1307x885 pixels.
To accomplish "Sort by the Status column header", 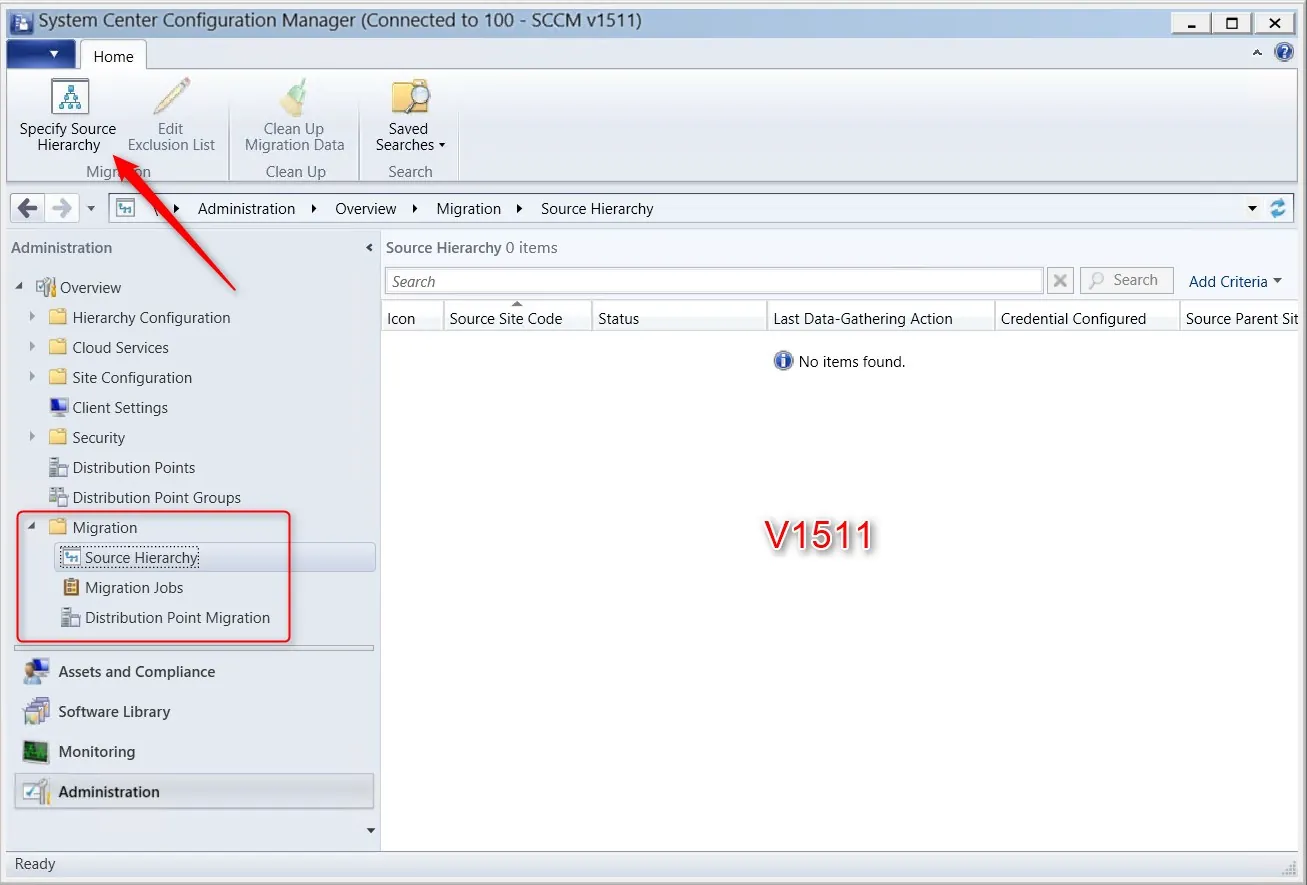I will (x=679, y=316).
